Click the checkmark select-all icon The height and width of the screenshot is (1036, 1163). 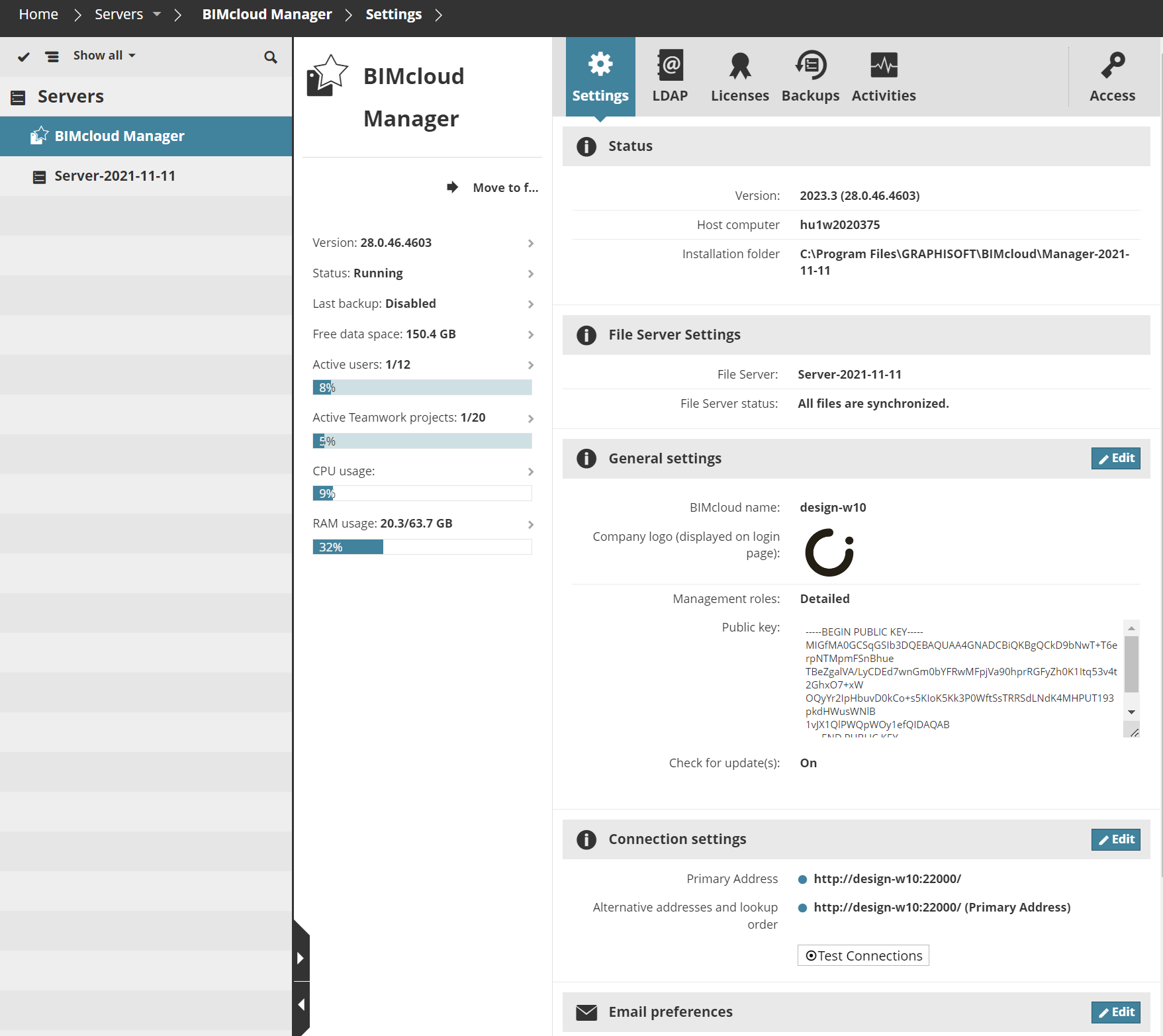click(24, 57)
